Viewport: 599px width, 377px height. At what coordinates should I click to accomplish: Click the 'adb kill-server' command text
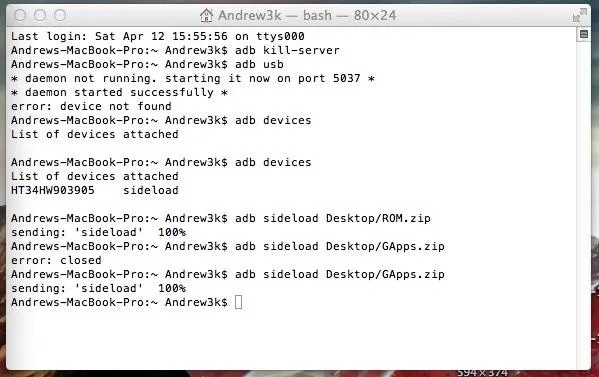click(x=287, y=50)
